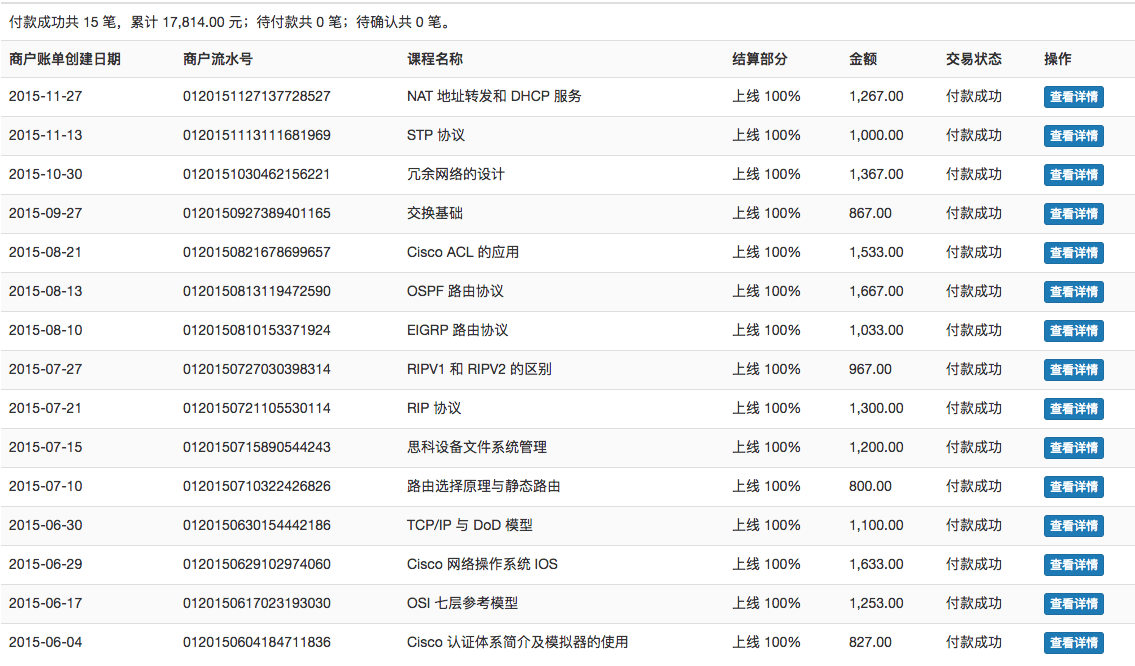
Task: Click 查看详情 for TCP/IP 与 DoD 模型
Action: pyautogui.click(x=1073, y=527)
